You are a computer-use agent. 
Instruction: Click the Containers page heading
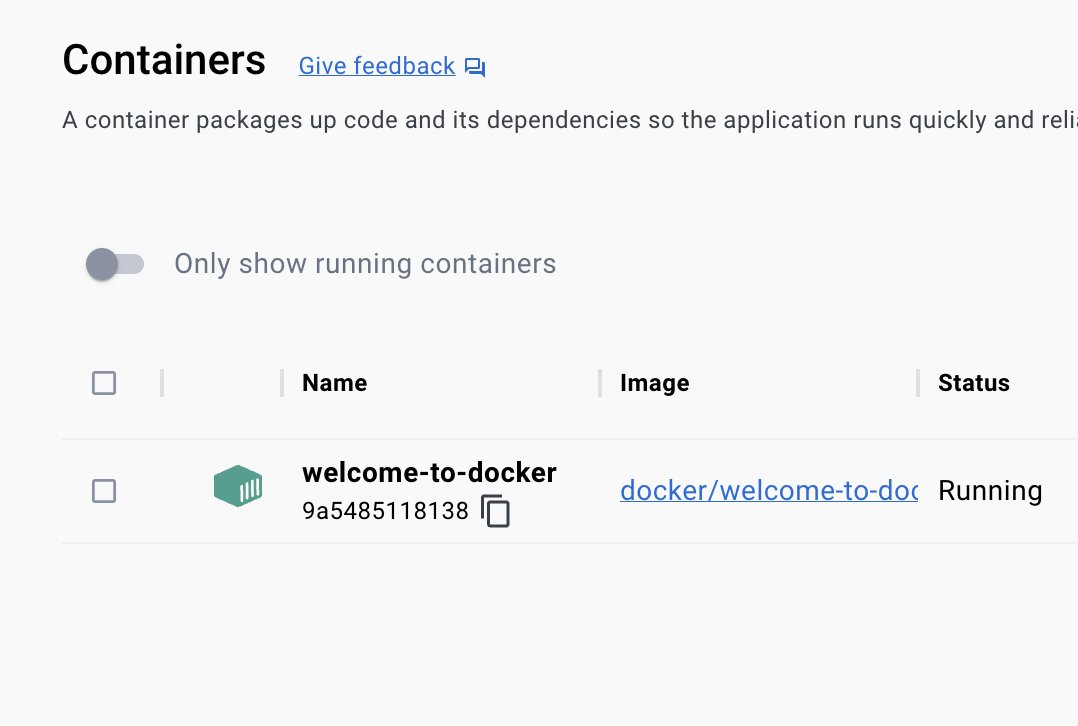[x=164, y=60]
